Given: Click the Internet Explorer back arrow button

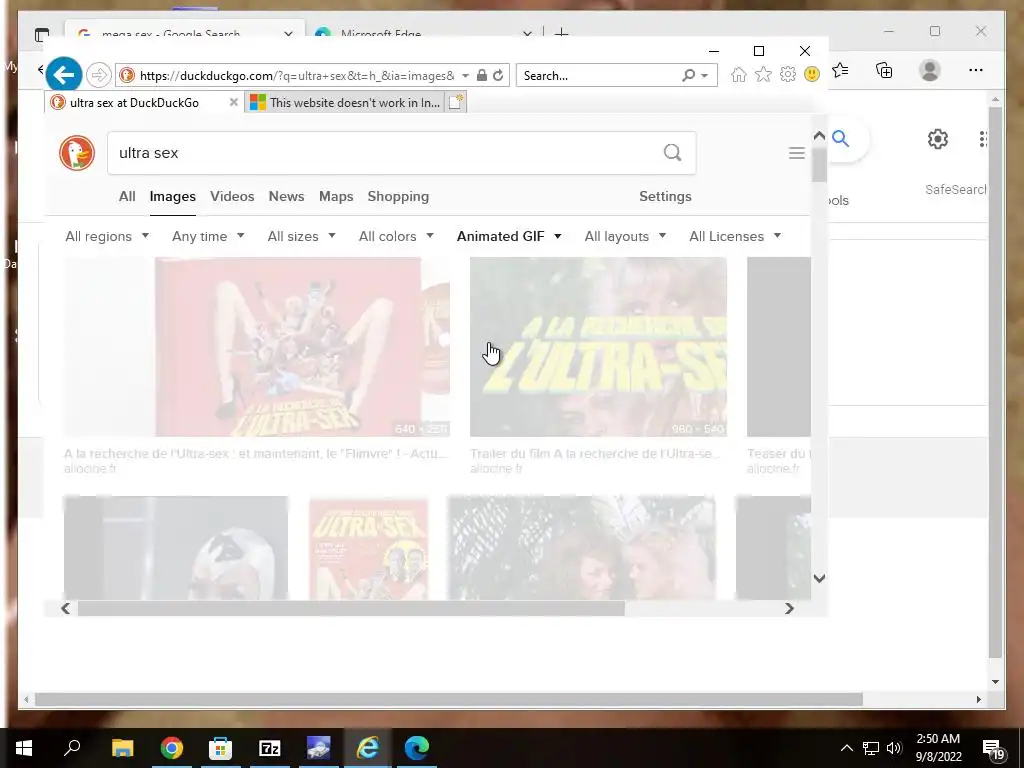Looking at the screenshot, I should tap(63, 75).
